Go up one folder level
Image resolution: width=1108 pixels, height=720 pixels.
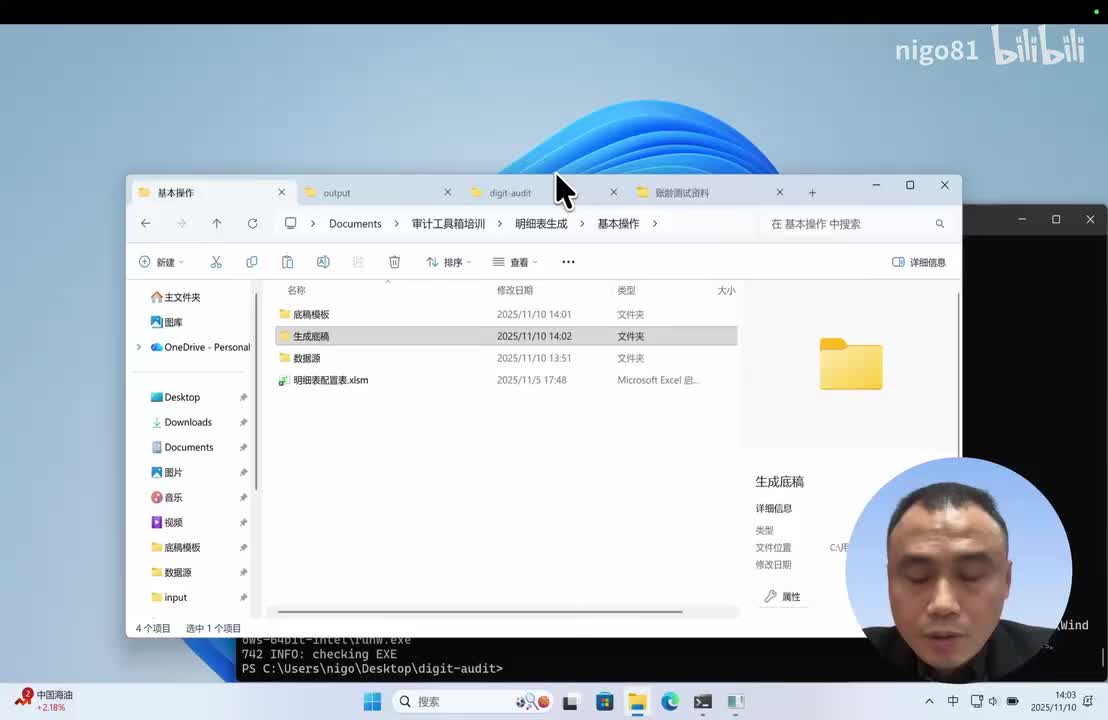(216, 223)
